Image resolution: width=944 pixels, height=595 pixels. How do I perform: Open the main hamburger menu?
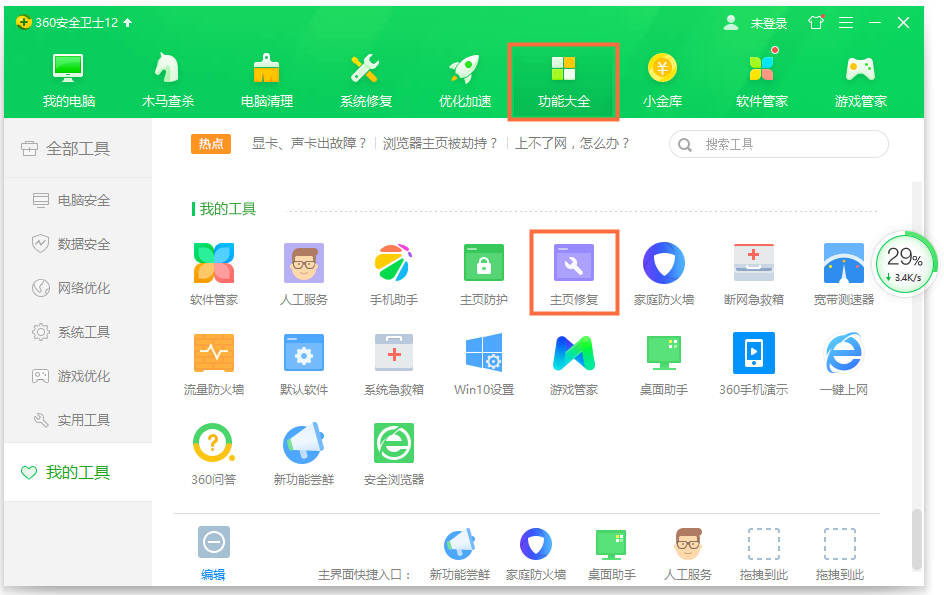(x=846, y=23)
